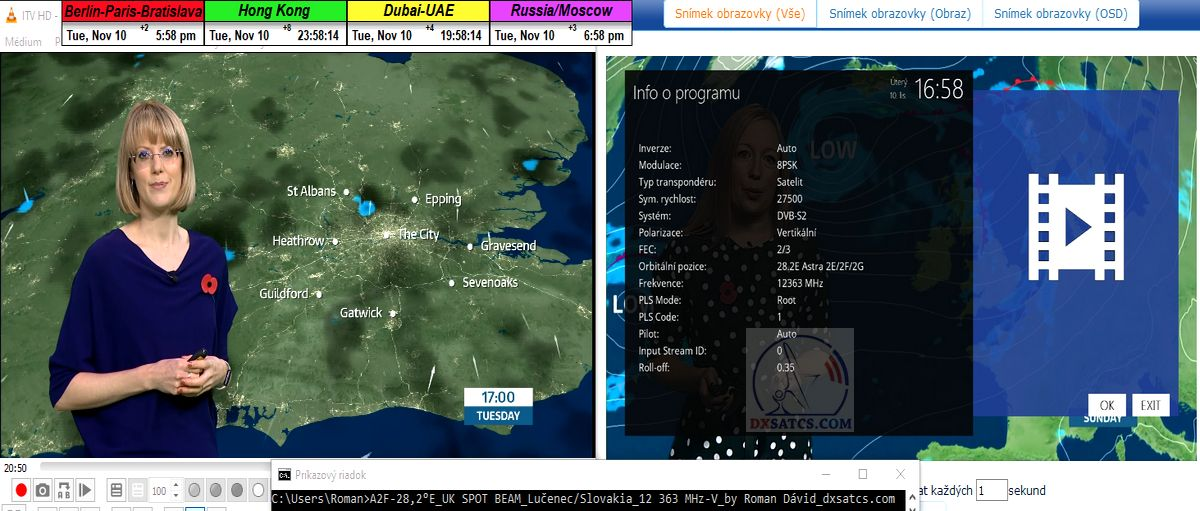Click the Command Prompt window icon
The height and width of the screenshot is (511, 1200).
point(284,474)
